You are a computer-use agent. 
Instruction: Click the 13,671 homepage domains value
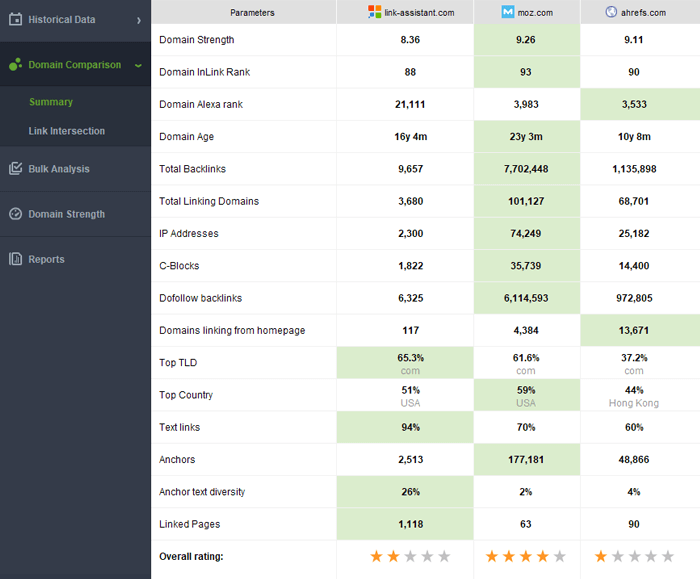(634, 330)
